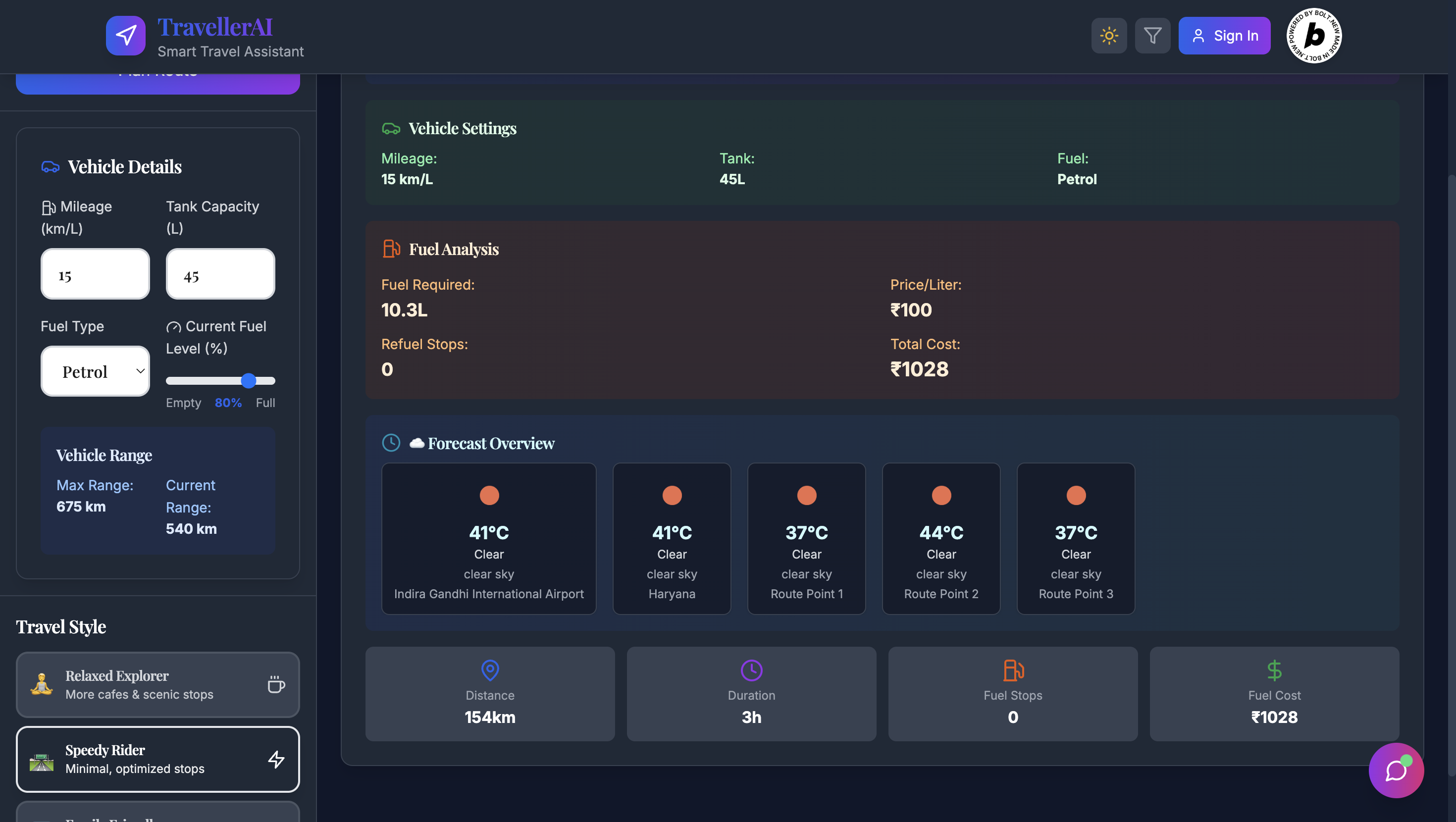1456x822 pixels.
Task: Open the Fuel Type Petrol dropdown
Action: (95, 371)
